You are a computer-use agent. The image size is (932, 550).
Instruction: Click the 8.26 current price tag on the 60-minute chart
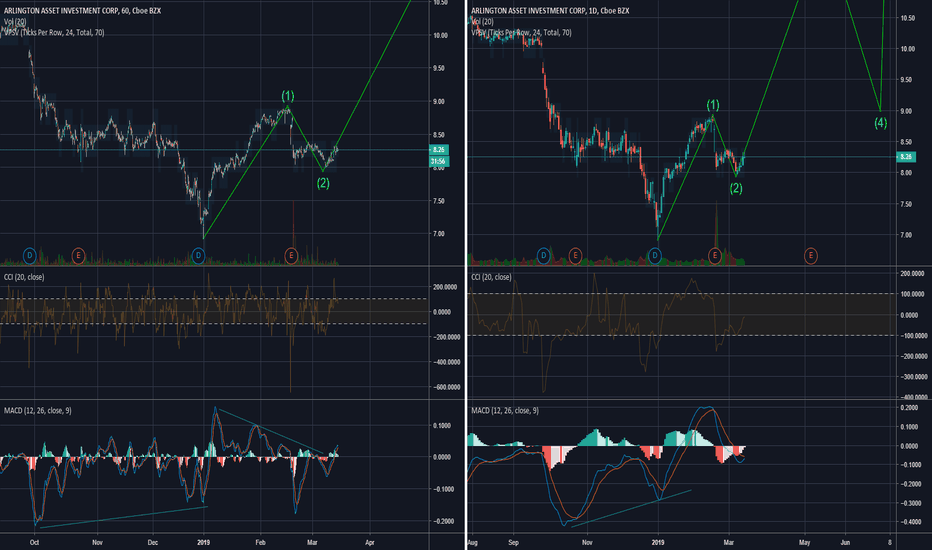coord(439,150)
